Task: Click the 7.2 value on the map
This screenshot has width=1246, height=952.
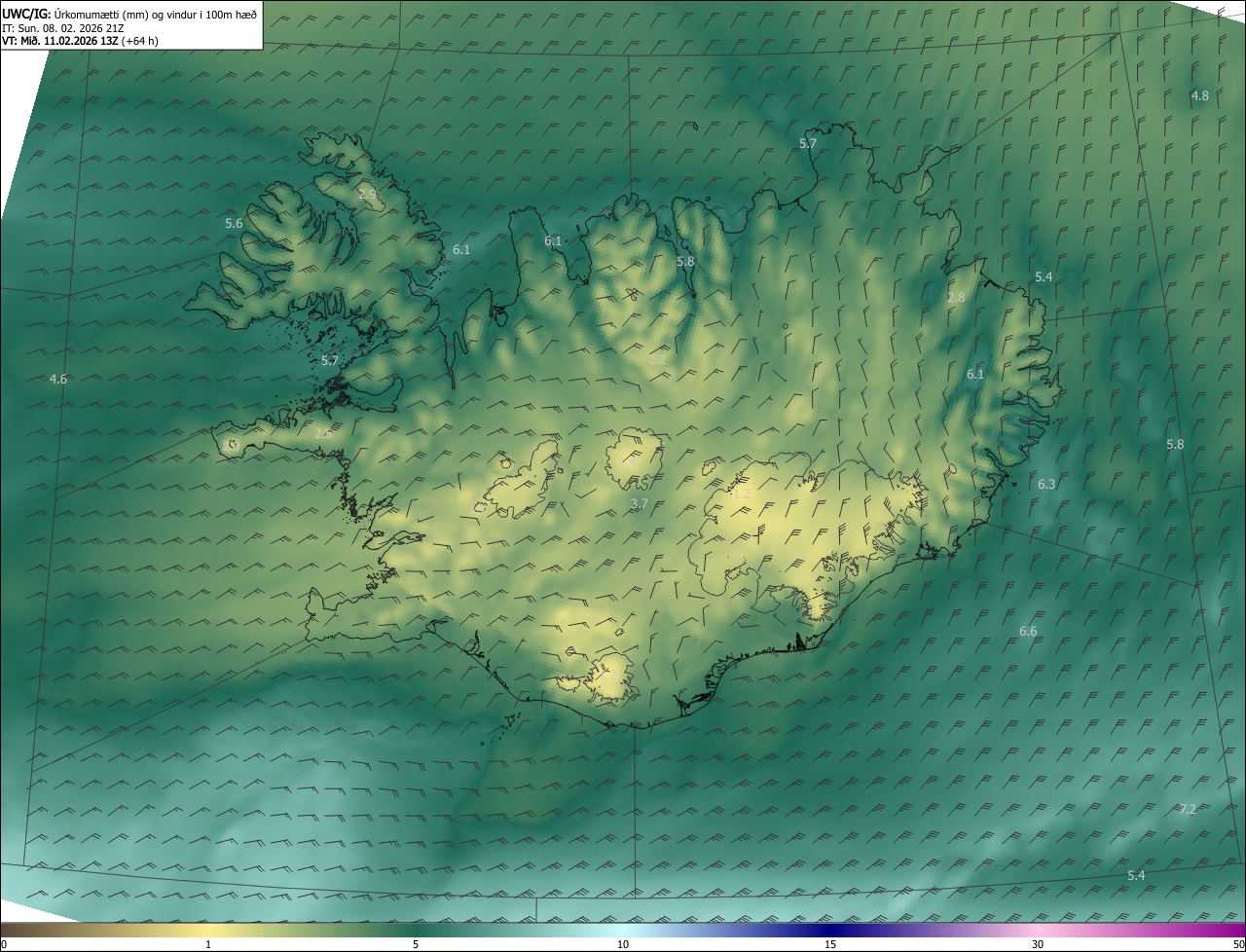Action: (1188, 809)
